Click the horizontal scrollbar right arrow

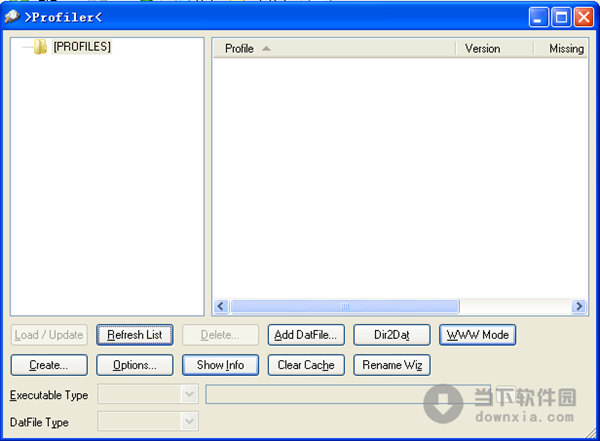click(578, 306)
